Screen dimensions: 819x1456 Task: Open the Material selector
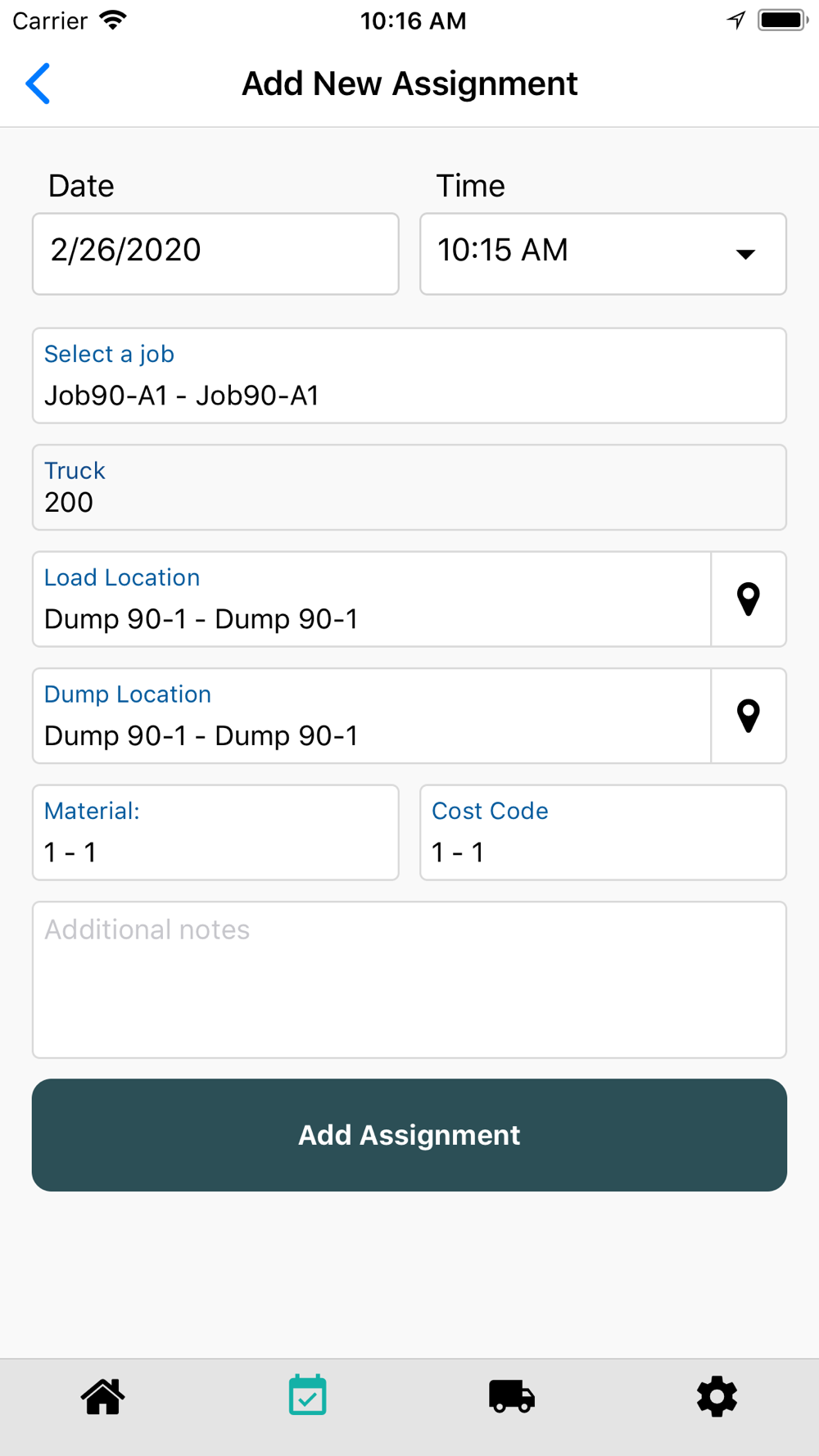click(x=215, y=833)
